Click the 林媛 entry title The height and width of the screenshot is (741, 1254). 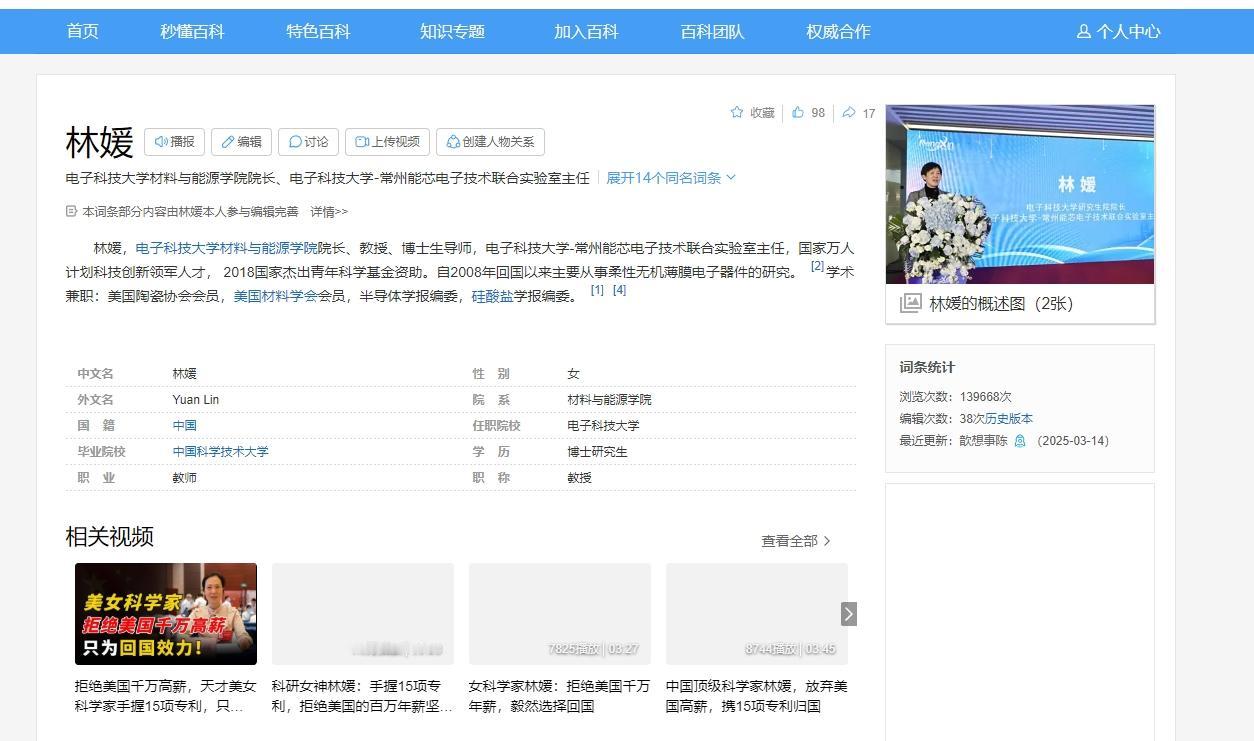[99, 143]
